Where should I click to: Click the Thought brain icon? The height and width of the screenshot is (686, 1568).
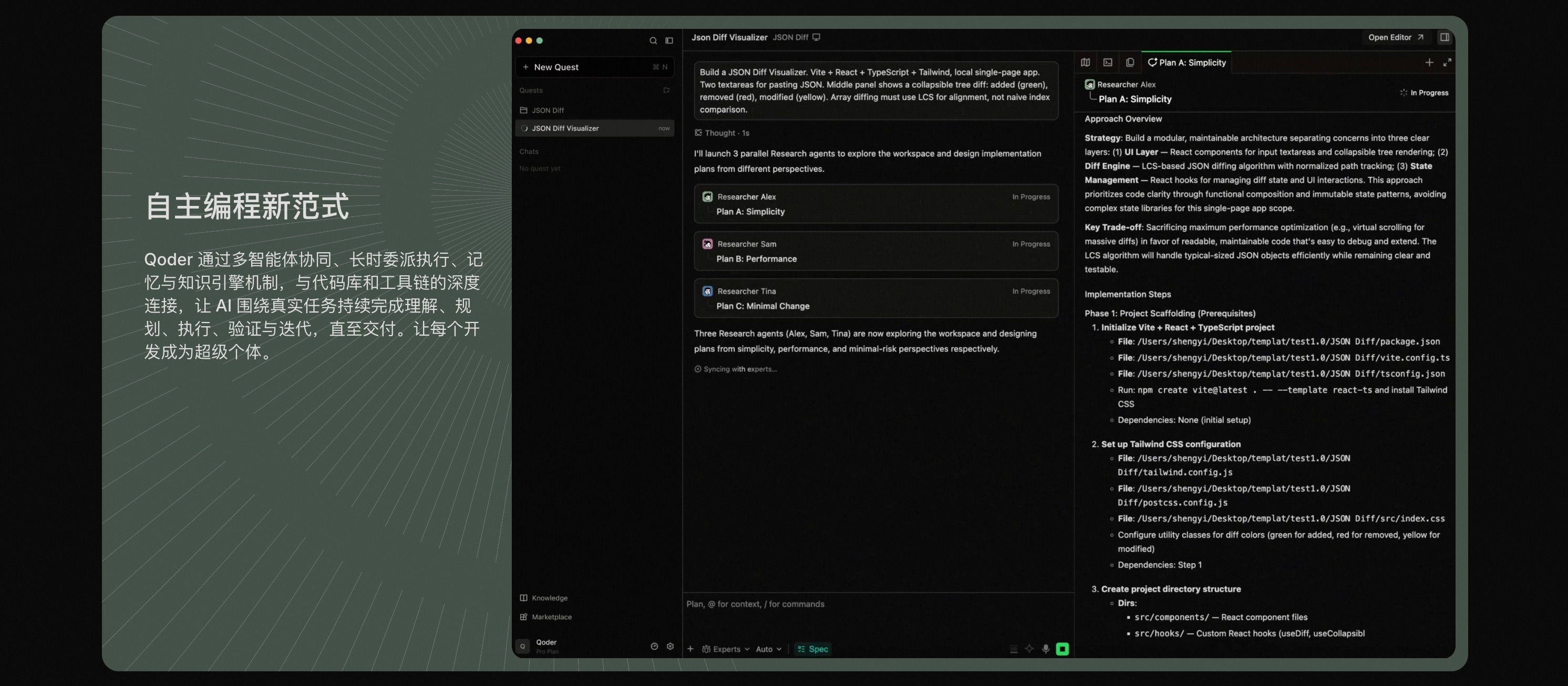[698, 133]
